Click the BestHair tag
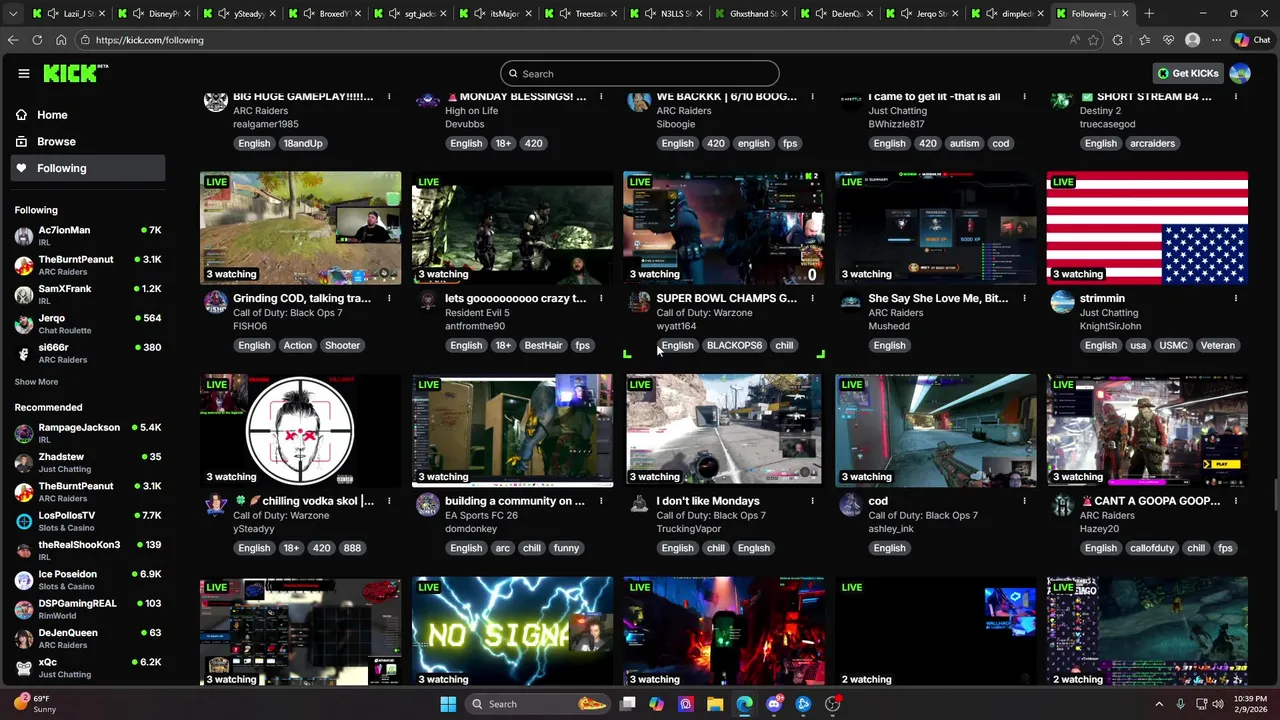Screen dimensions: 1280x720 [x=543, y=345]
